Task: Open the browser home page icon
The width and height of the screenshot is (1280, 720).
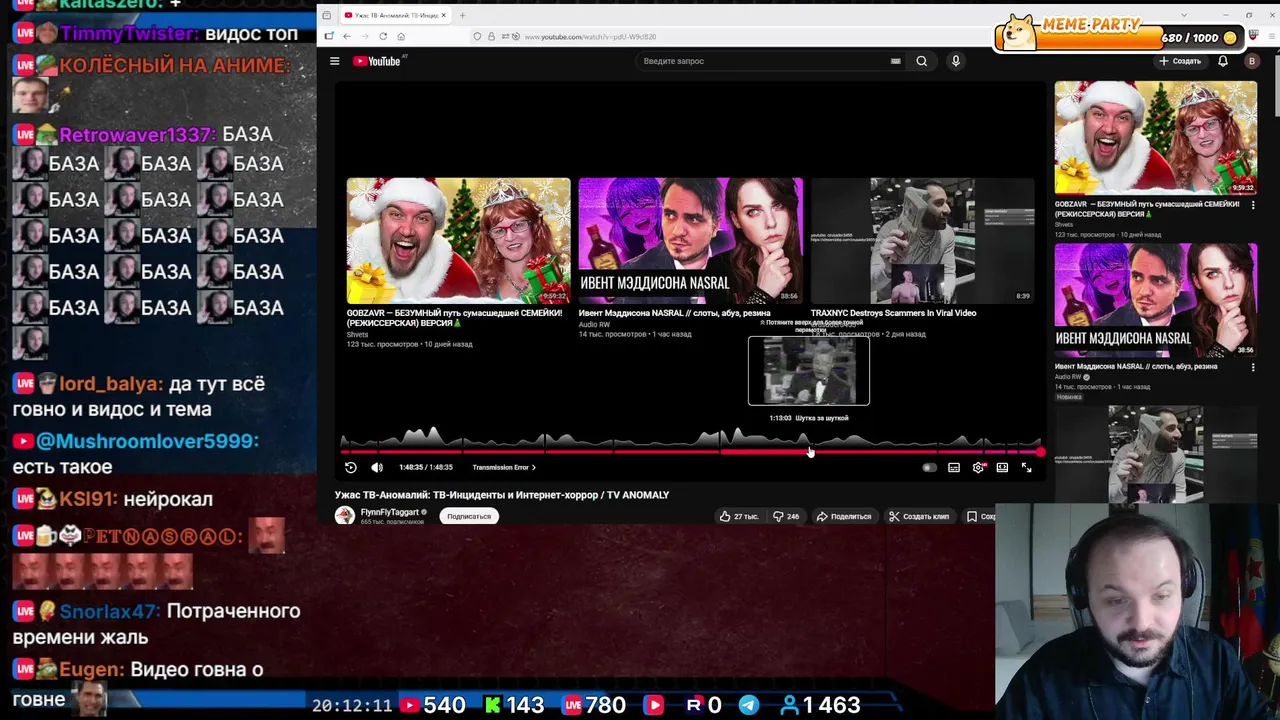Action: [x=401, y=36]
